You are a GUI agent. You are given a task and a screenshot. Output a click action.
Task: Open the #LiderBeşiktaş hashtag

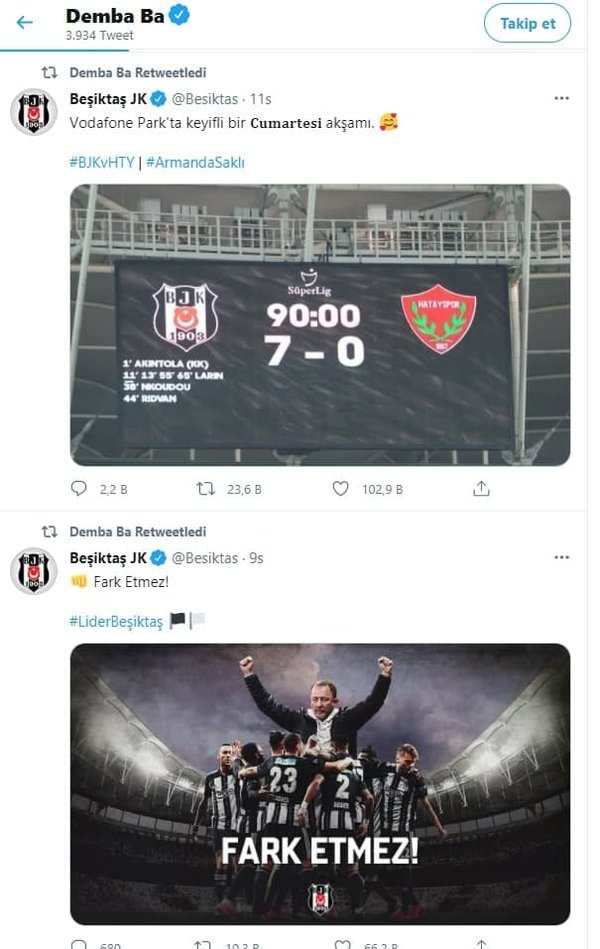(x=116, y=621)
